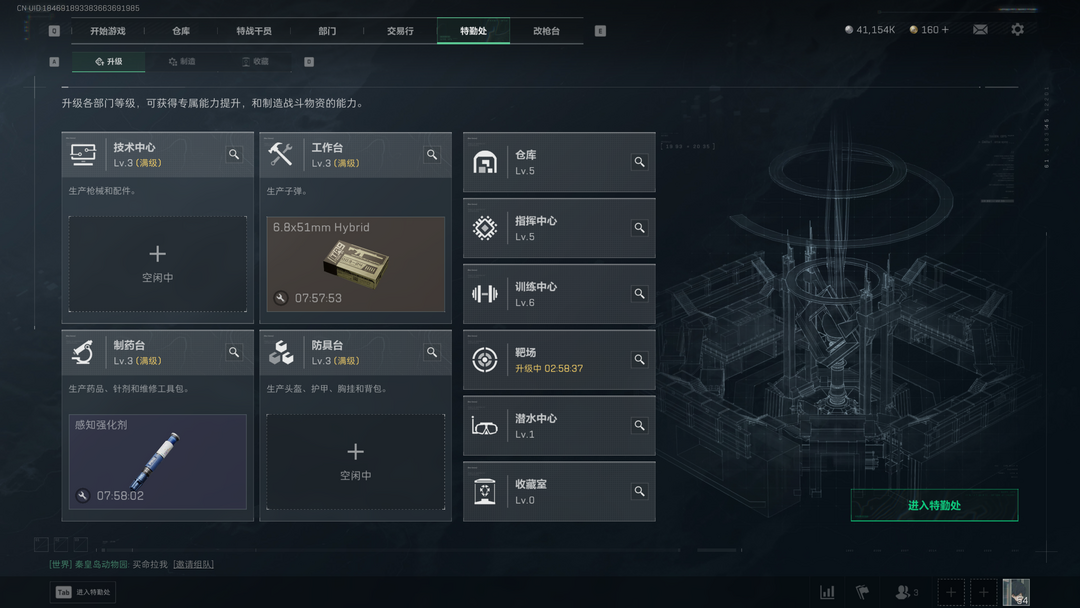Click the player avatar thumbnail
This screenshot has width=1080, height=608.
click(x=1016, y=592)
